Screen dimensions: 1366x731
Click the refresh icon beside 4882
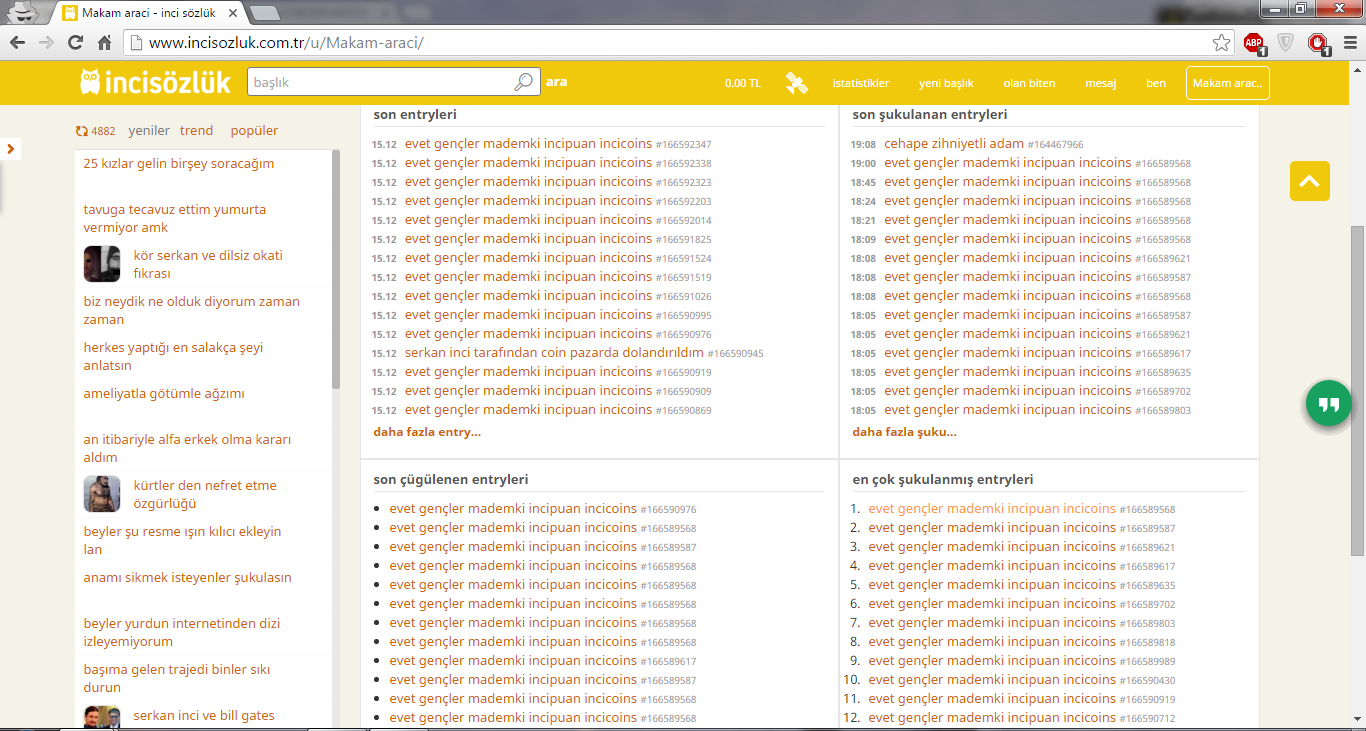tap(81, 131)
